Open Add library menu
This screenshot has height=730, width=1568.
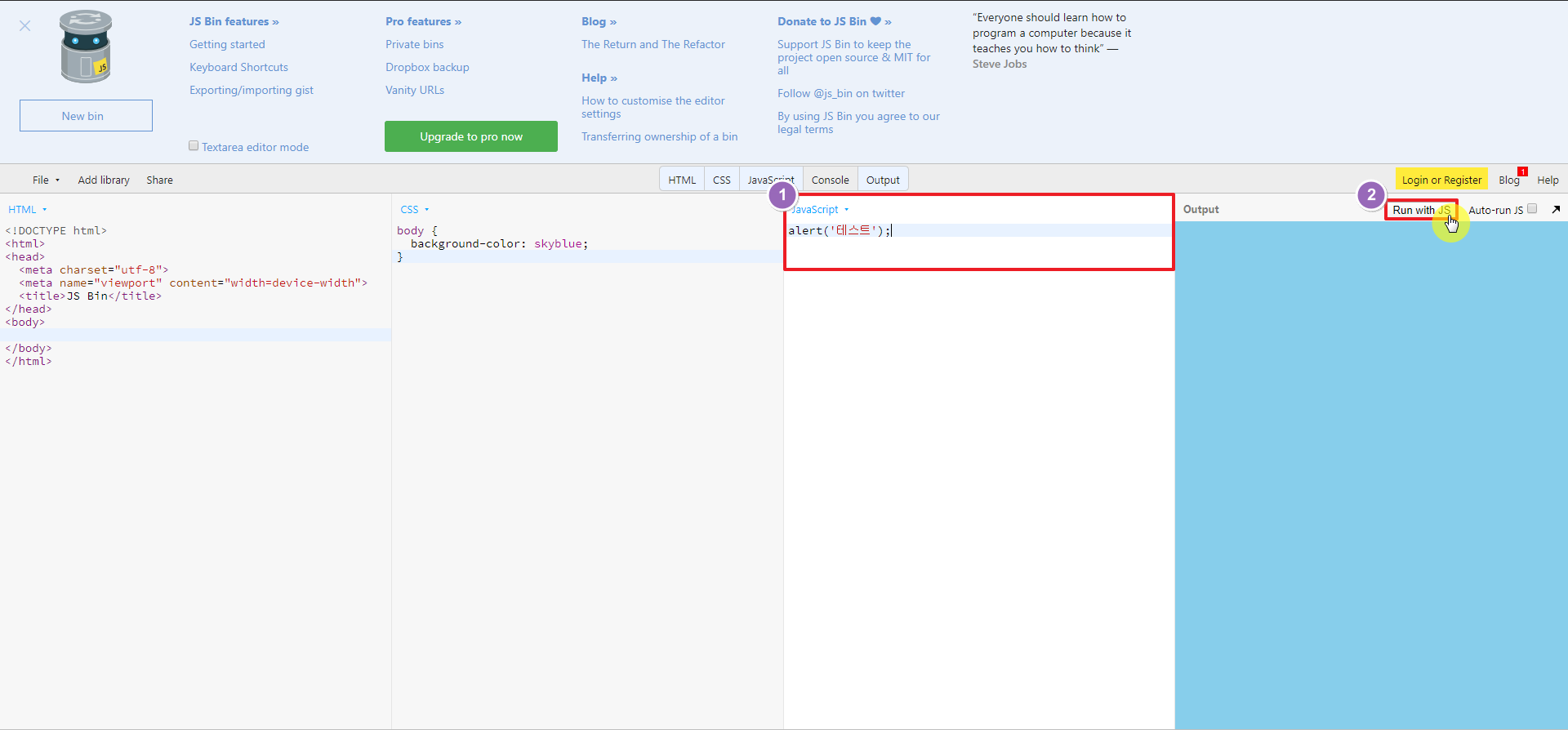(x=104, y=180)
